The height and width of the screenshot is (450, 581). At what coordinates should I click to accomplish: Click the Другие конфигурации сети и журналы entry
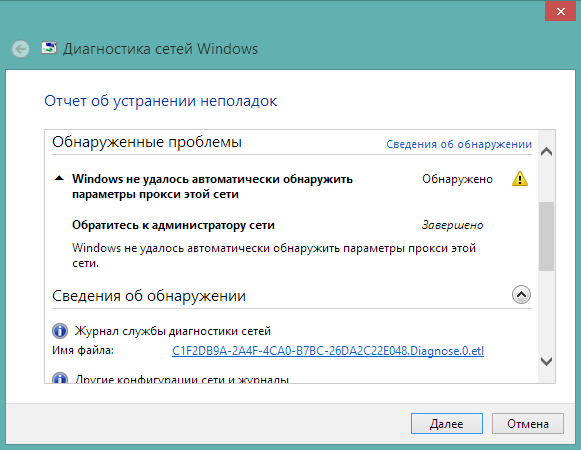click(182, 379)
